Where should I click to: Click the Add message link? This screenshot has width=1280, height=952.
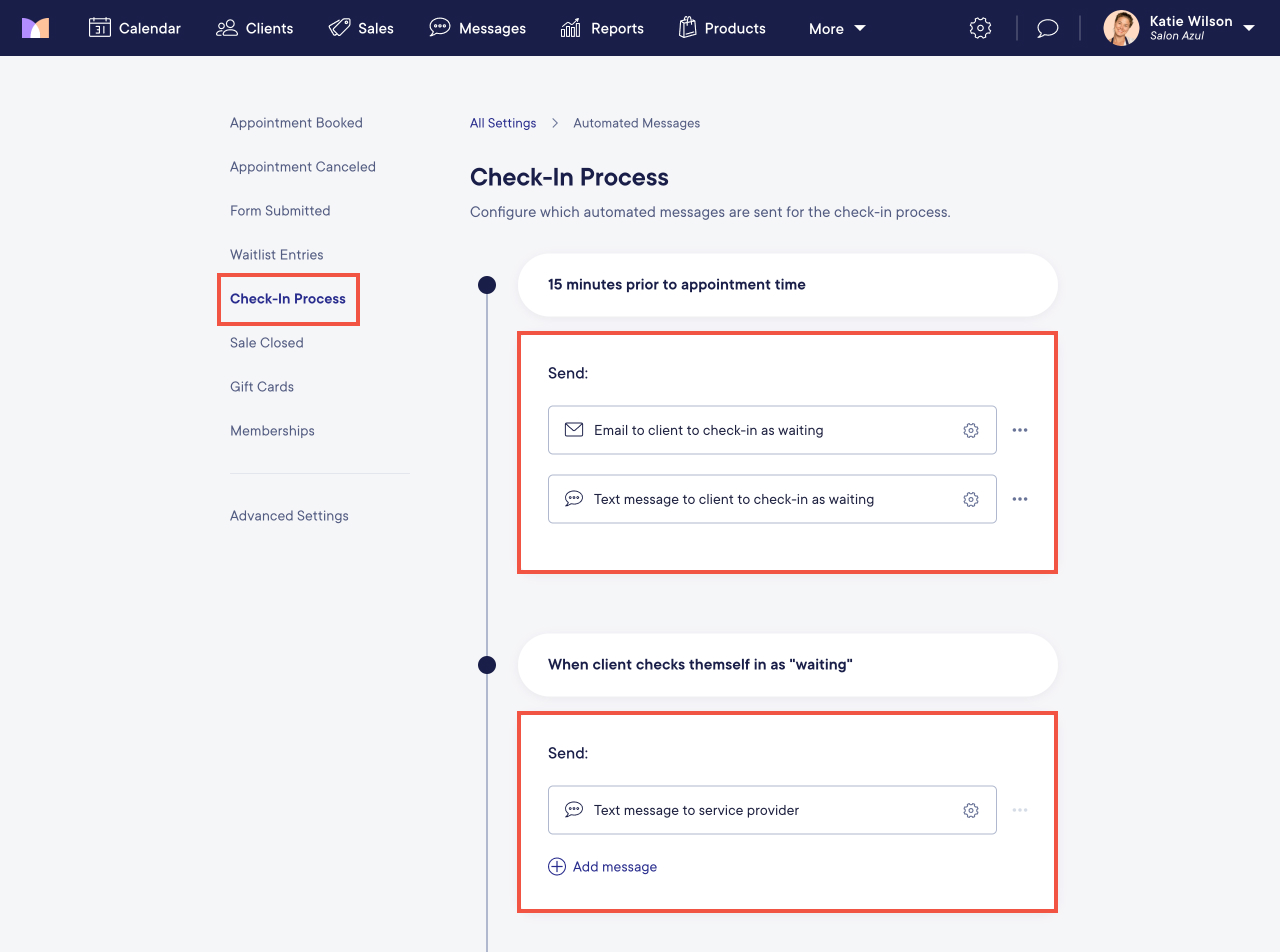point(602,866)
